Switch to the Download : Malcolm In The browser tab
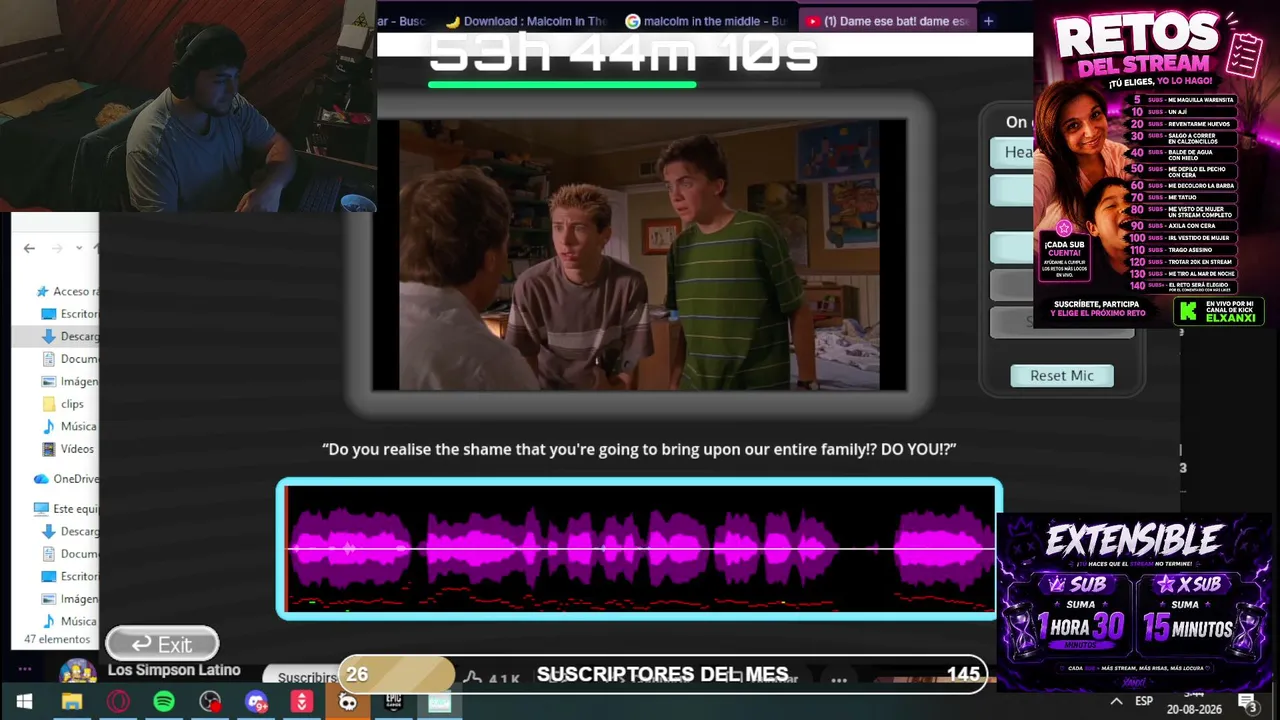 525,21
